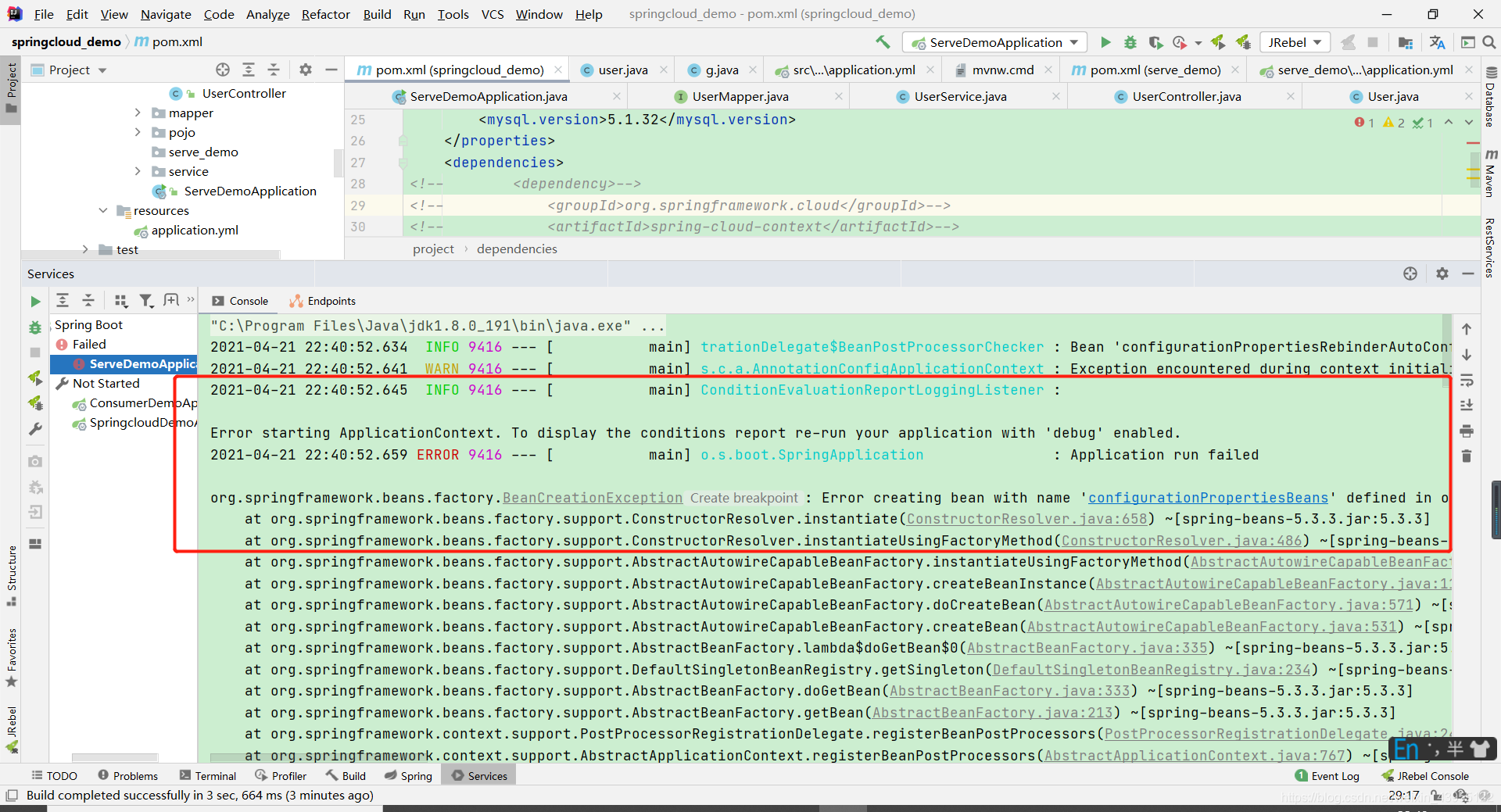This screenshot has width=1501, height=812.
Task: Click the layout icon at bottom of Services sidebar
Action: (35, 544)
